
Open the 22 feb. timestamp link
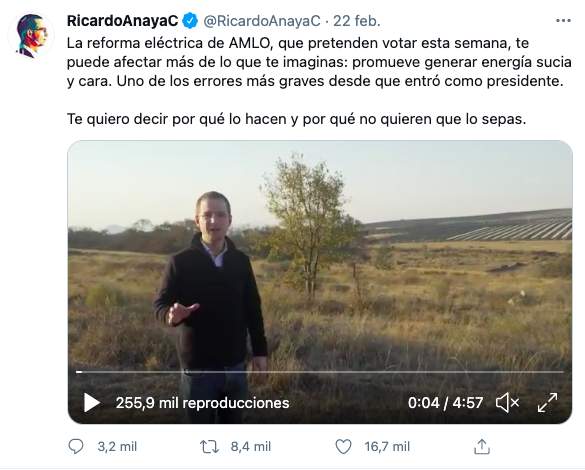357,21
